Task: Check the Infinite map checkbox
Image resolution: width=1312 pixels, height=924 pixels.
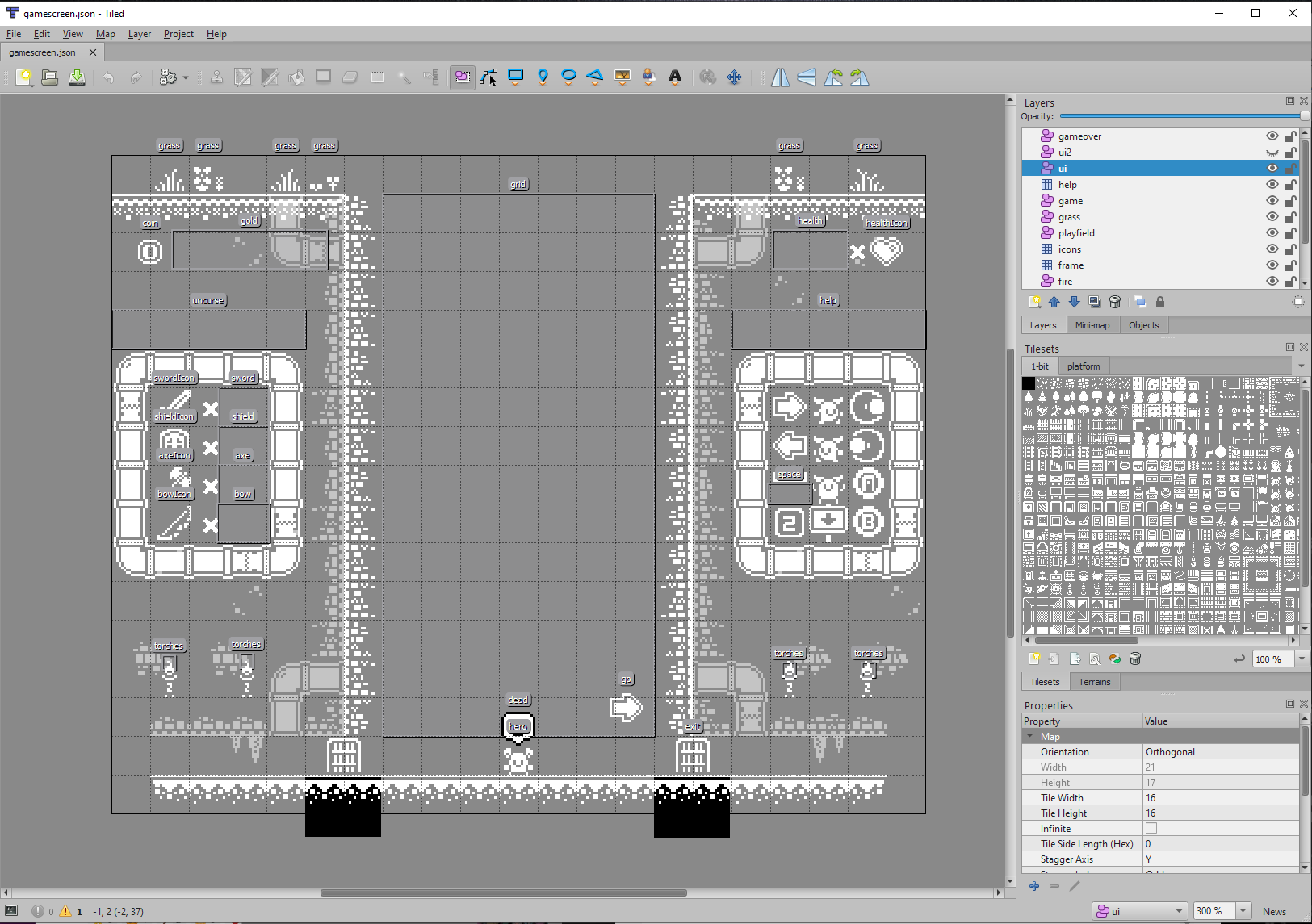Action: (1151, 828)
